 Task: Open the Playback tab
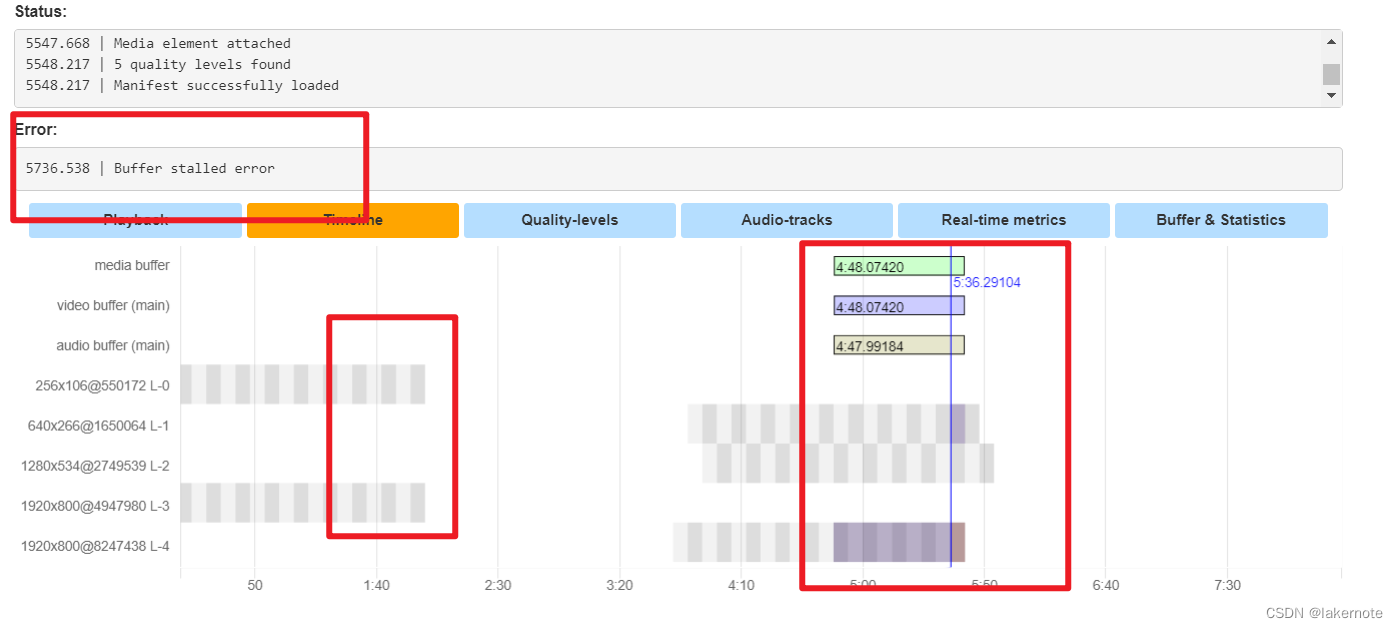tap(135, 220)
